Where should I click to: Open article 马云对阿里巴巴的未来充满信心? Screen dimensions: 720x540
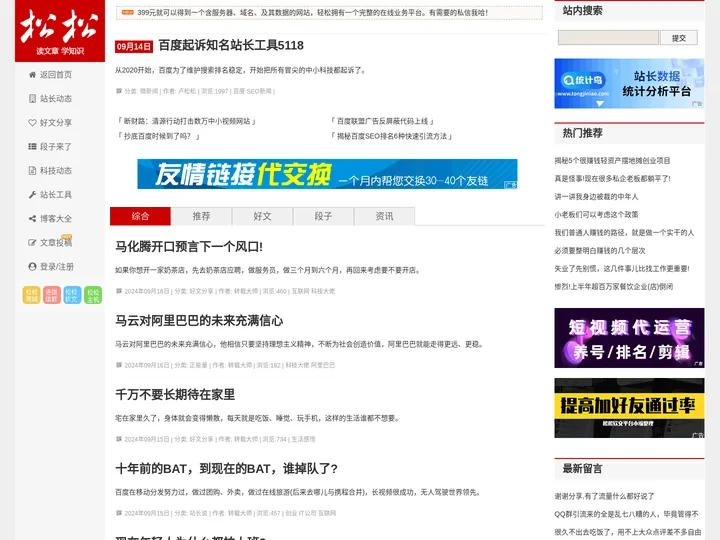click(x=199, y=321)
